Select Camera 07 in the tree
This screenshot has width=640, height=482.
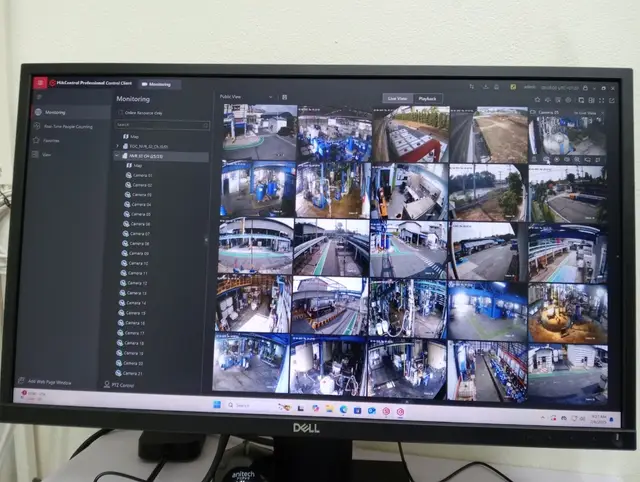[x=136, y=234]
